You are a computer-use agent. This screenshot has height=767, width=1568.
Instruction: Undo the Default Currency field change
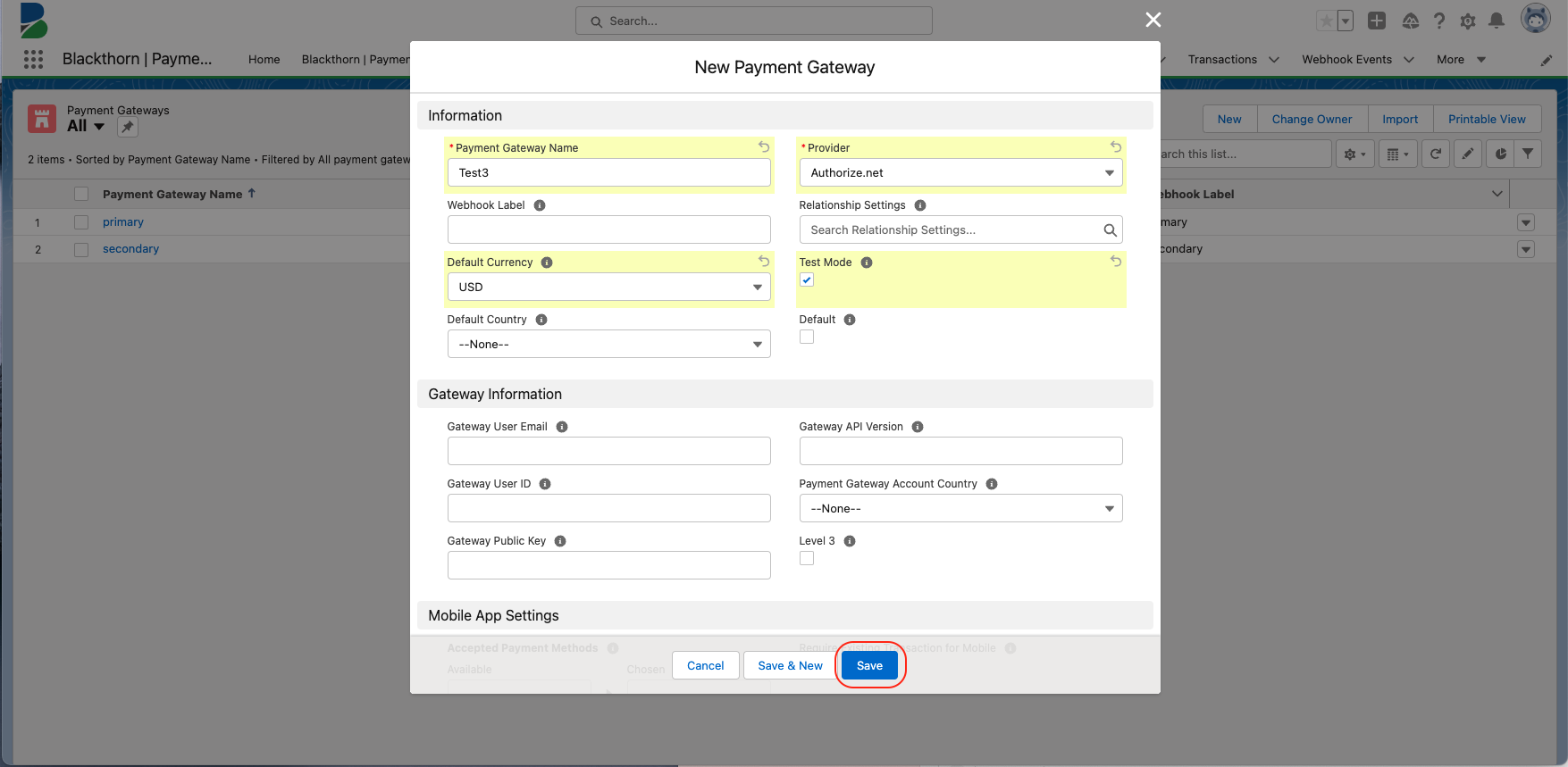point(764,261)
